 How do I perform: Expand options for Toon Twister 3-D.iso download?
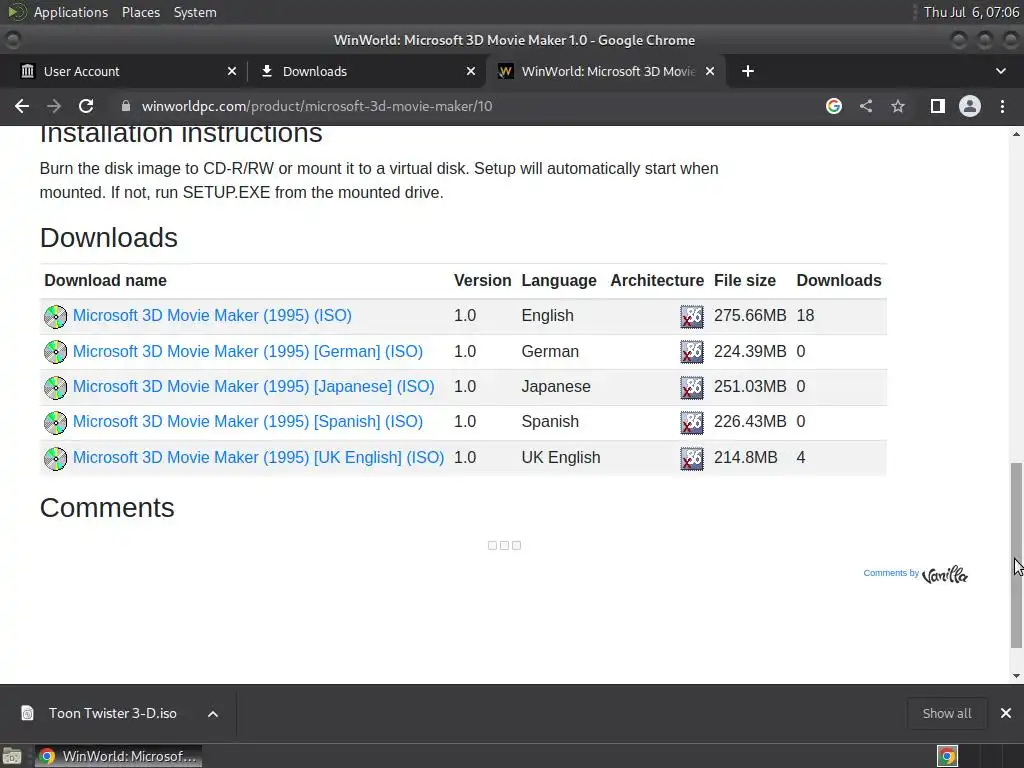pyautogui.click(x=213, y=714)
